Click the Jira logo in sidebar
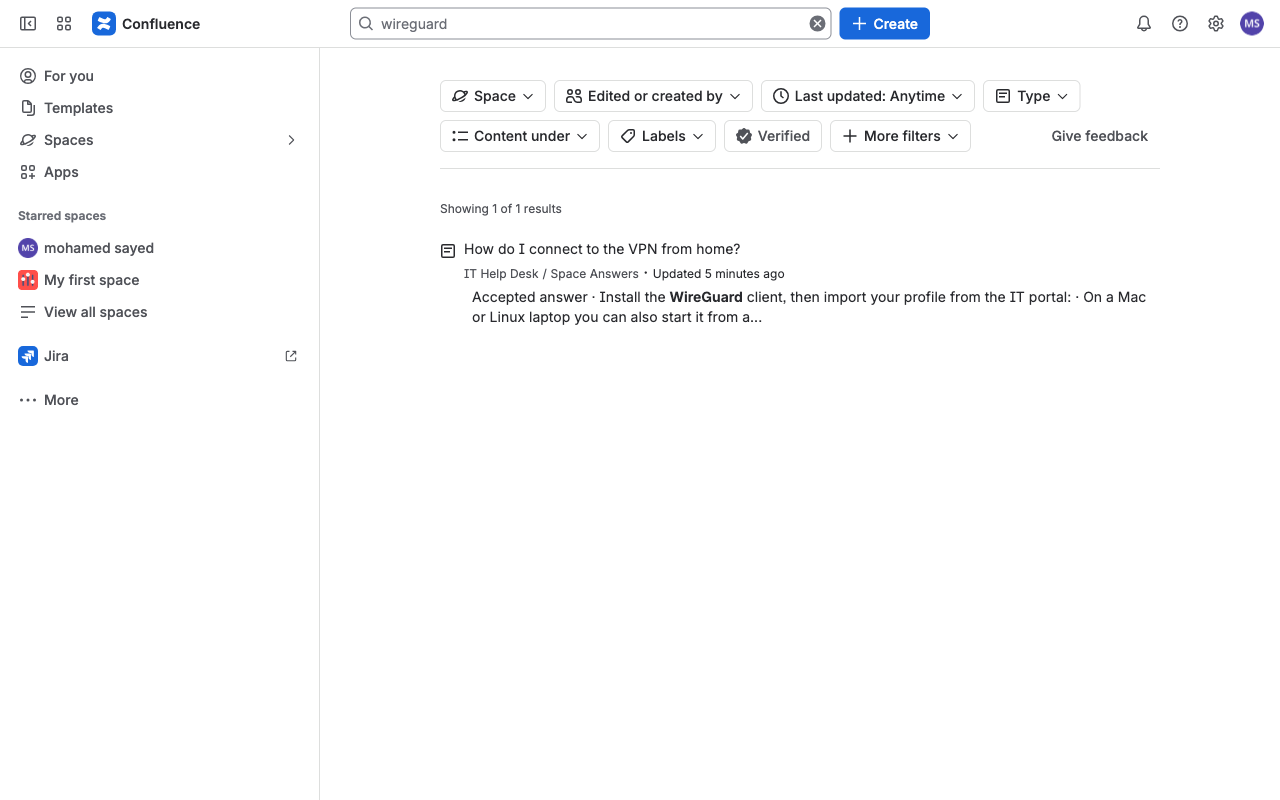 [28, 356]
